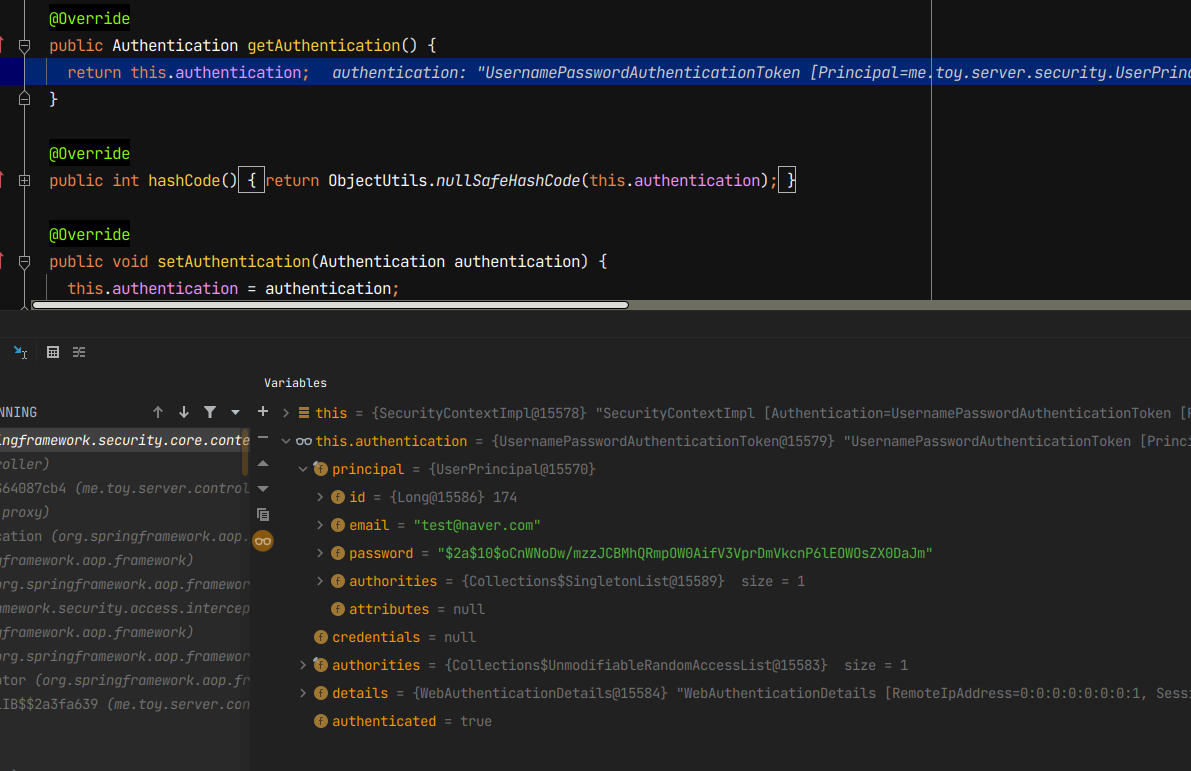The height and width of the screenshot is (771, 1191).
Task: Click the getAuthentication method name
Action: click(x=324, y=46)
